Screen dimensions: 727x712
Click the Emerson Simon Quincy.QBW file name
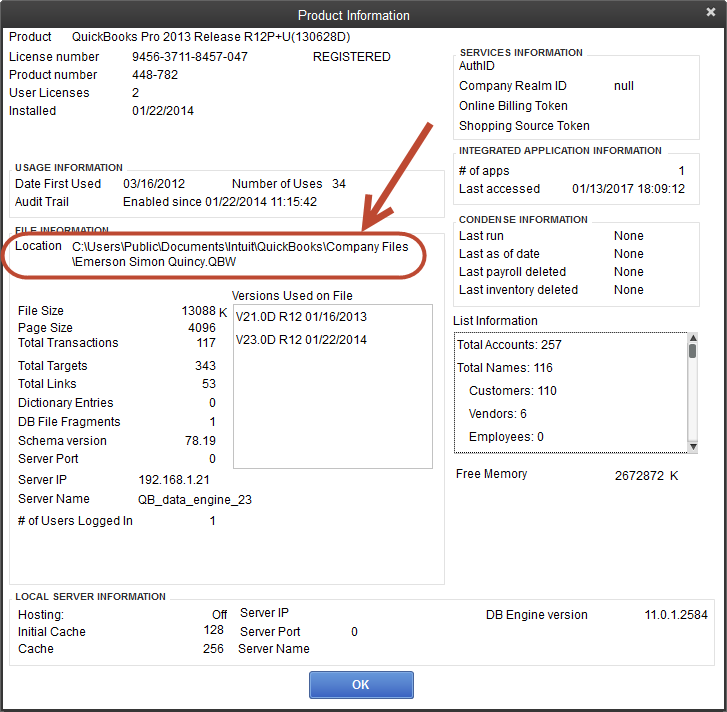tap(155, 262)
